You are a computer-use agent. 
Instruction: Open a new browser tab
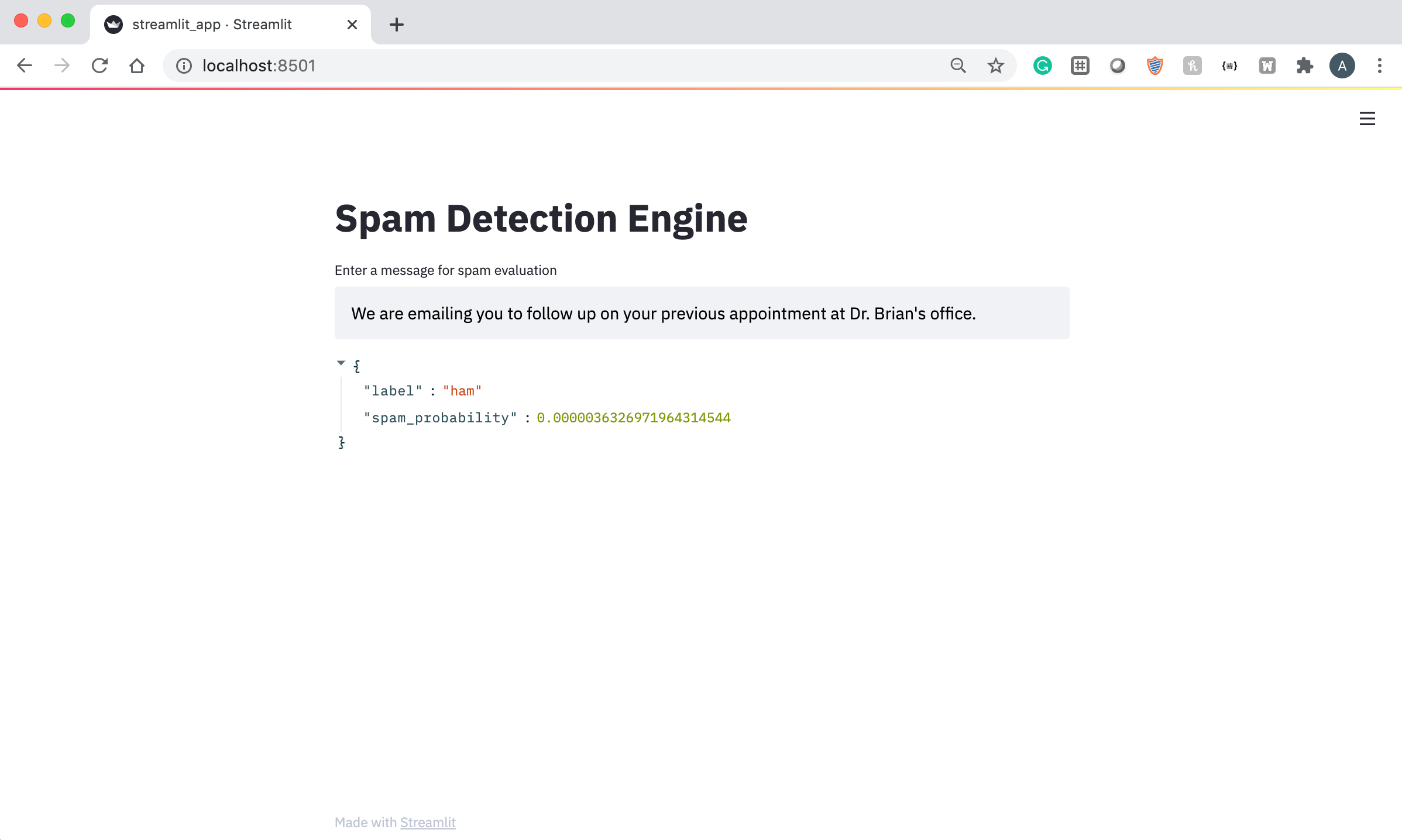point(396,25)
